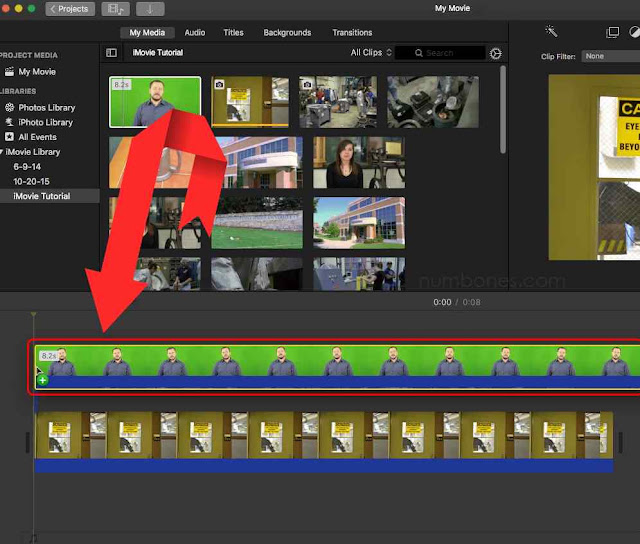The image size is (640, 544).
Task: Open browser settings gear
Action: 496,53
